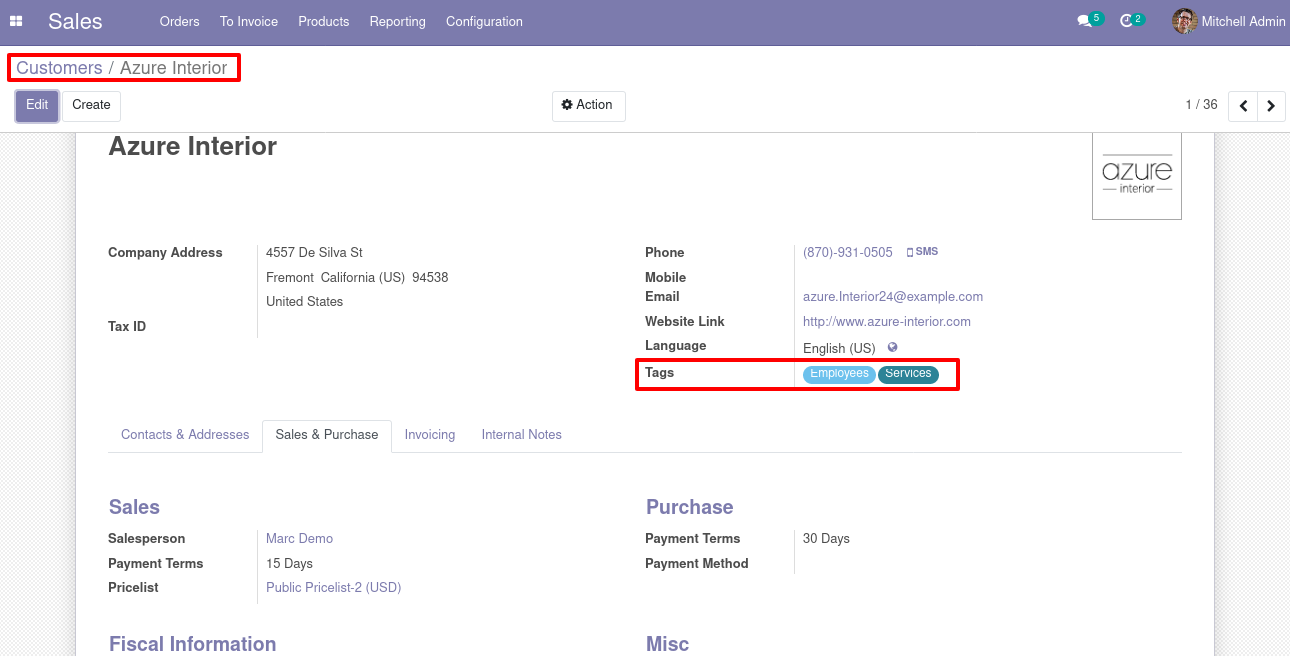Click the Azure Interior logo image
The image size is (1290, 656).
tap(1137, 176)
